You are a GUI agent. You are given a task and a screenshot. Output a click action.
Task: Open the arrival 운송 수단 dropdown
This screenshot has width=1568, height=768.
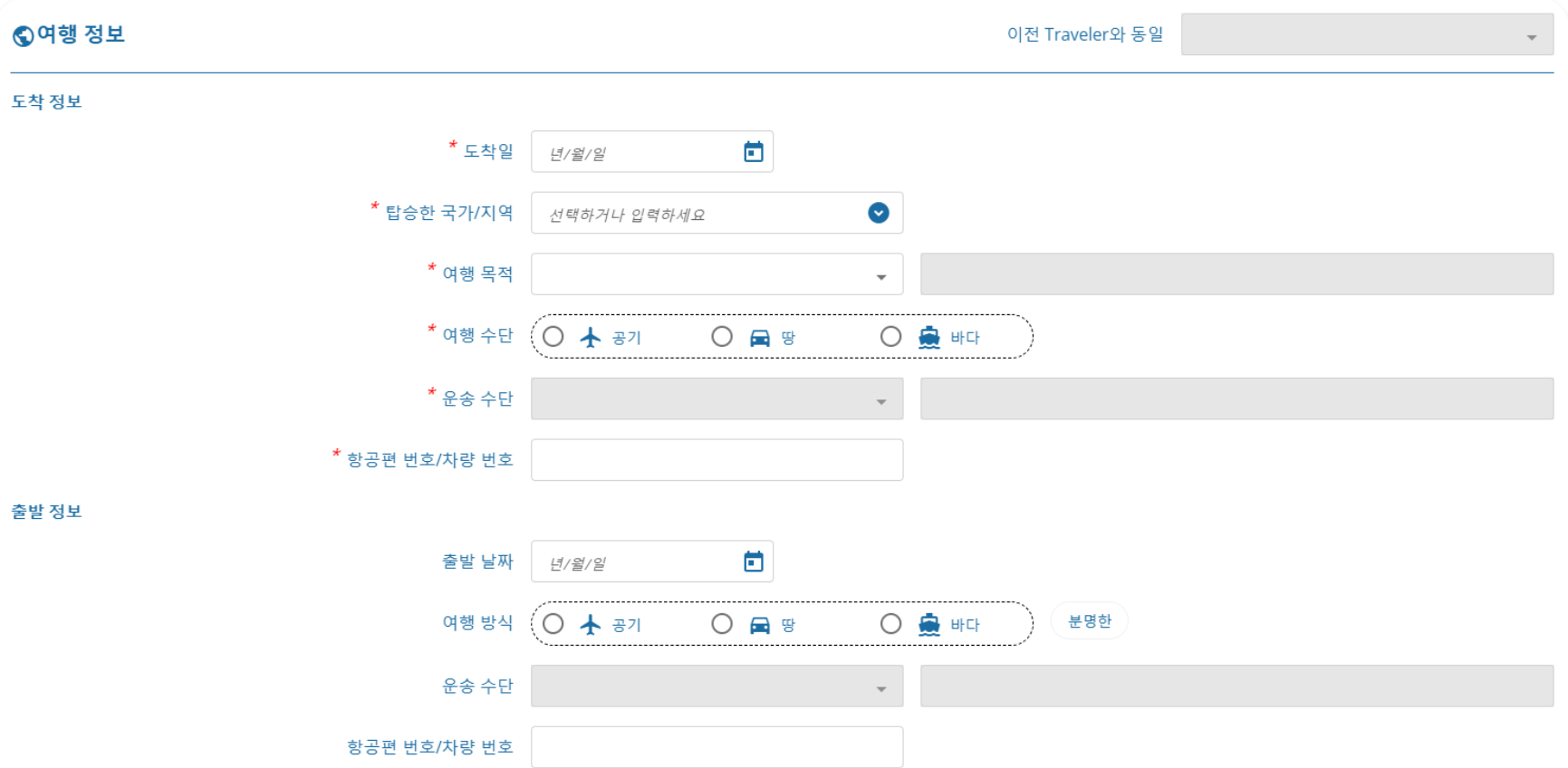click(x=717, y=398)
